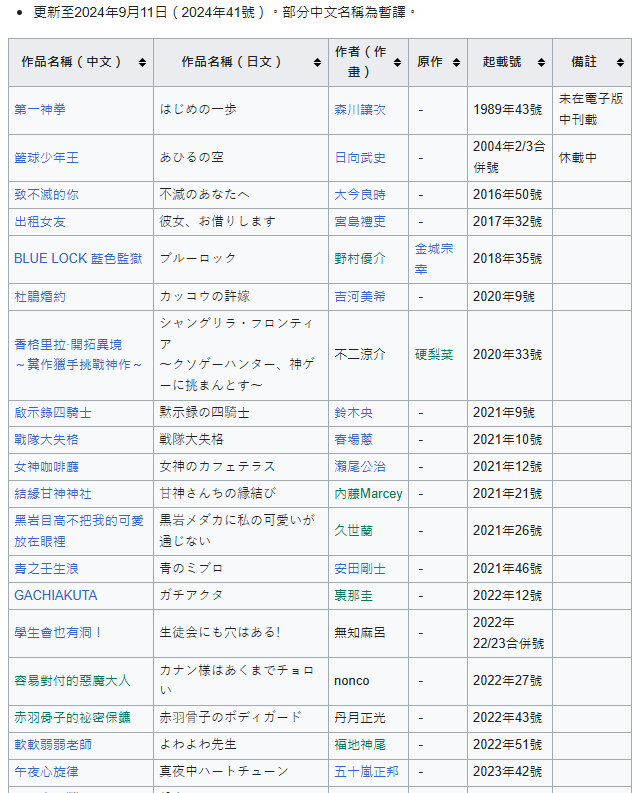Open author 福地神尾 page
Viewport: 635px width, 793px height.
point(360,745)
